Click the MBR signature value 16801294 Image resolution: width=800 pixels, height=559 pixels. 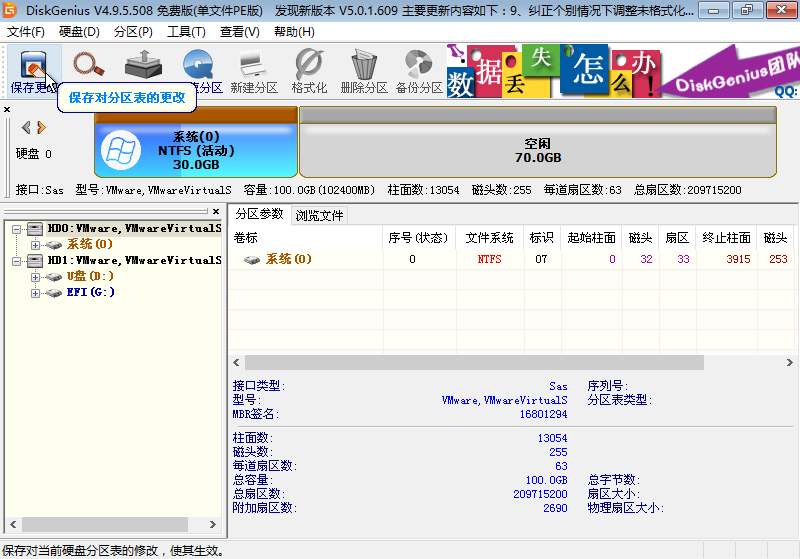(543, 414)
